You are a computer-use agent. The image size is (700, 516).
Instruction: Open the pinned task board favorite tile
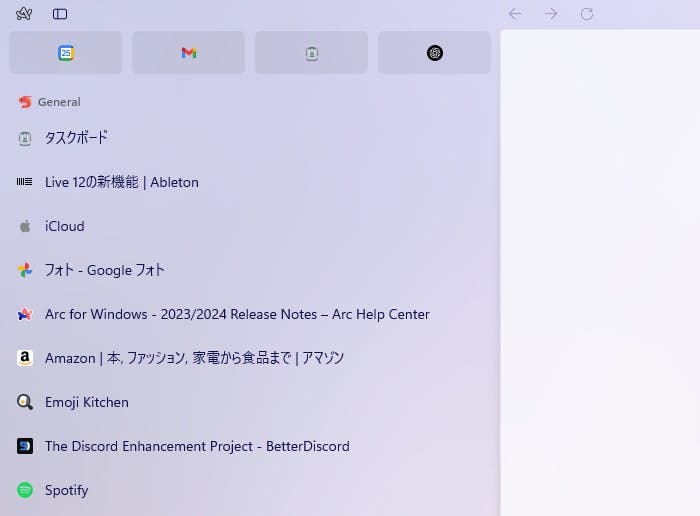click(x=312, y=53)
